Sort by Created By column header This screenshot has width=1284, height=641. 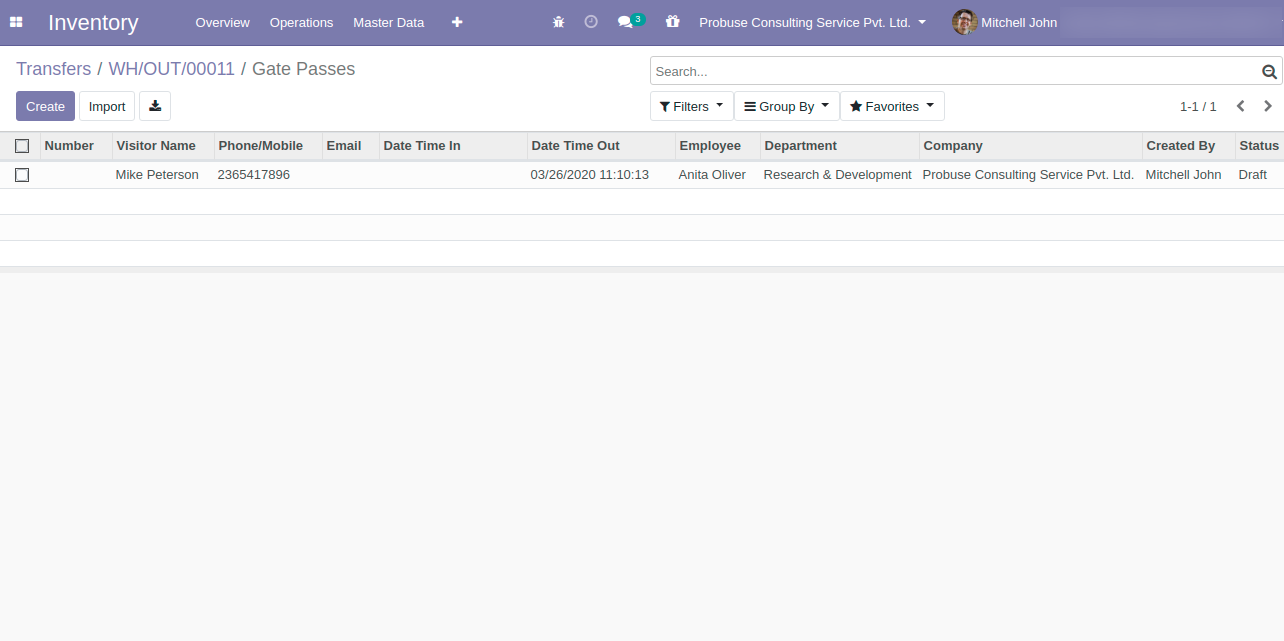pos(1189,146)
